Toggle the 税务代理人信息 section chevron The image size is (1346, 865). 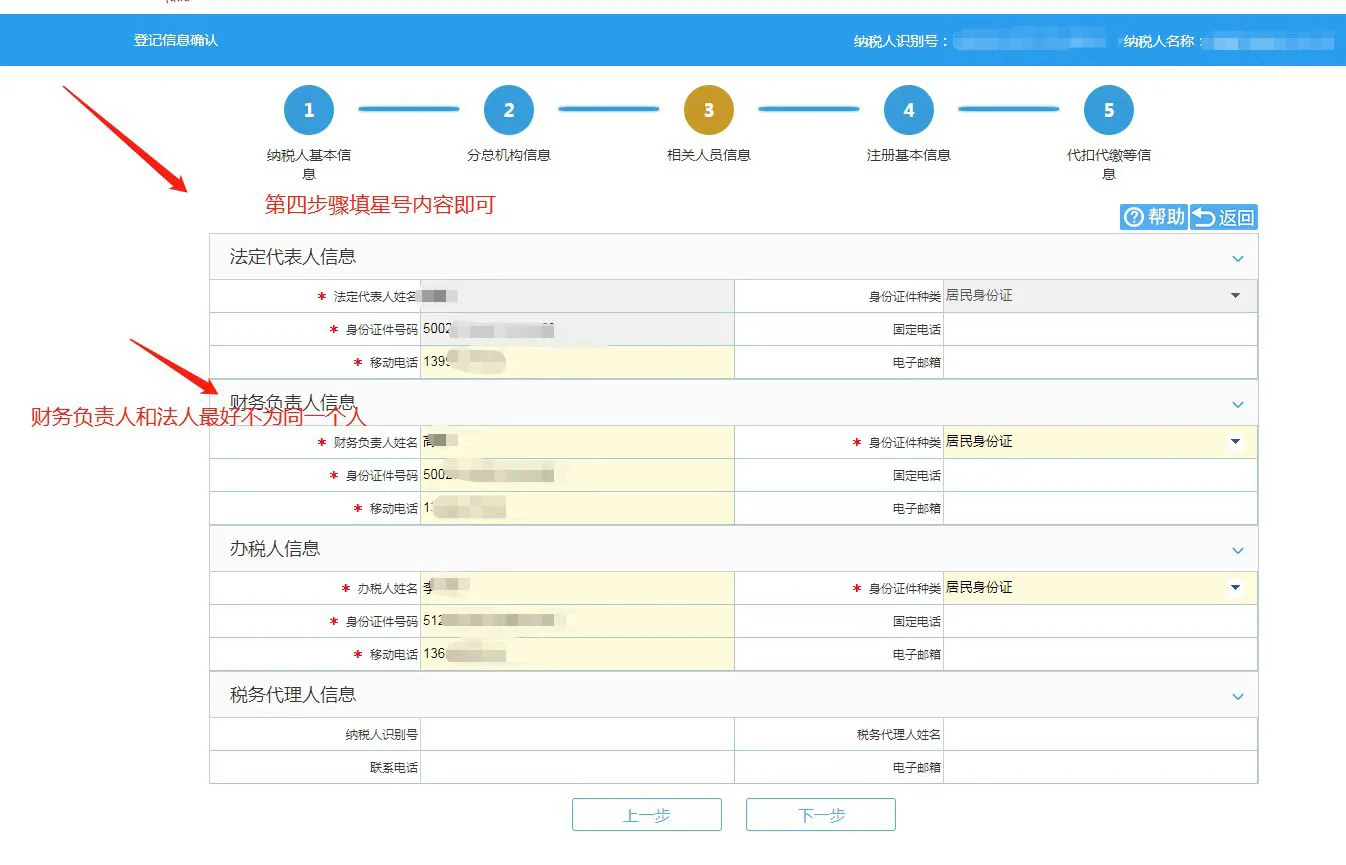click(1237, 697)
